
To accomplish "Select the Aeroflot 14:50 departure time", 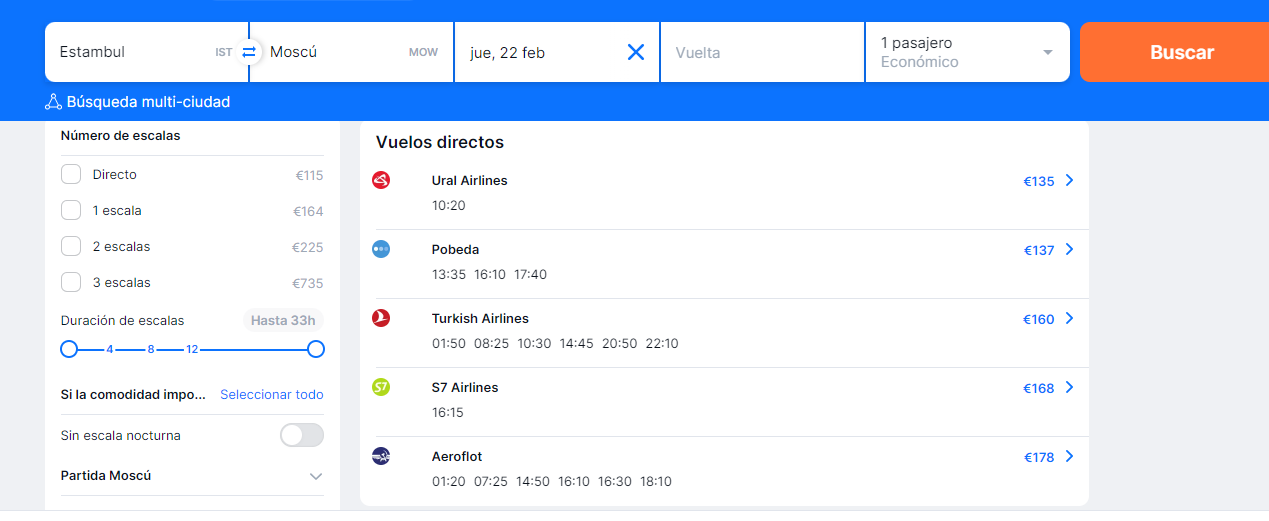I will 533,482.
